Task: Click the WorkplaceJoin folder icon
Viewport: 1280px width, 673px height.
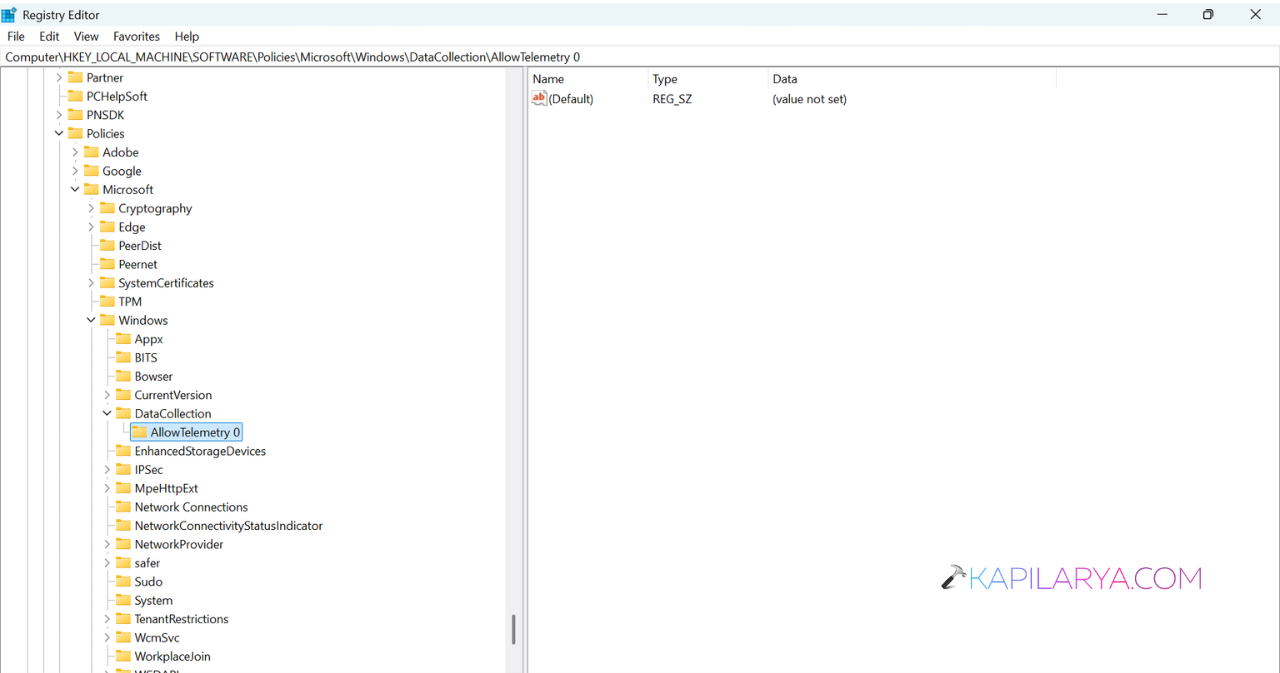Action: (123, 656)
